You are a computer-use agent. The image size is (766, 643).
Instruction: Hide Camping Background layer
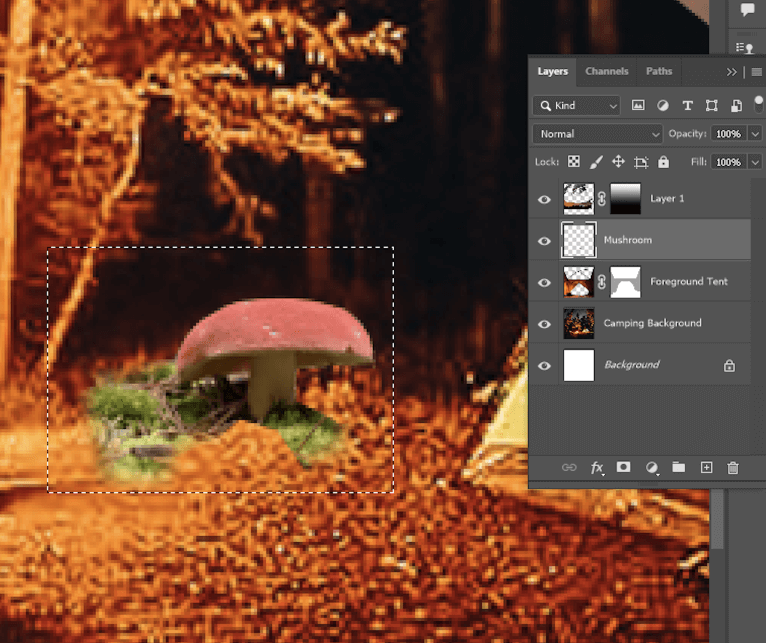pos(544,324)
